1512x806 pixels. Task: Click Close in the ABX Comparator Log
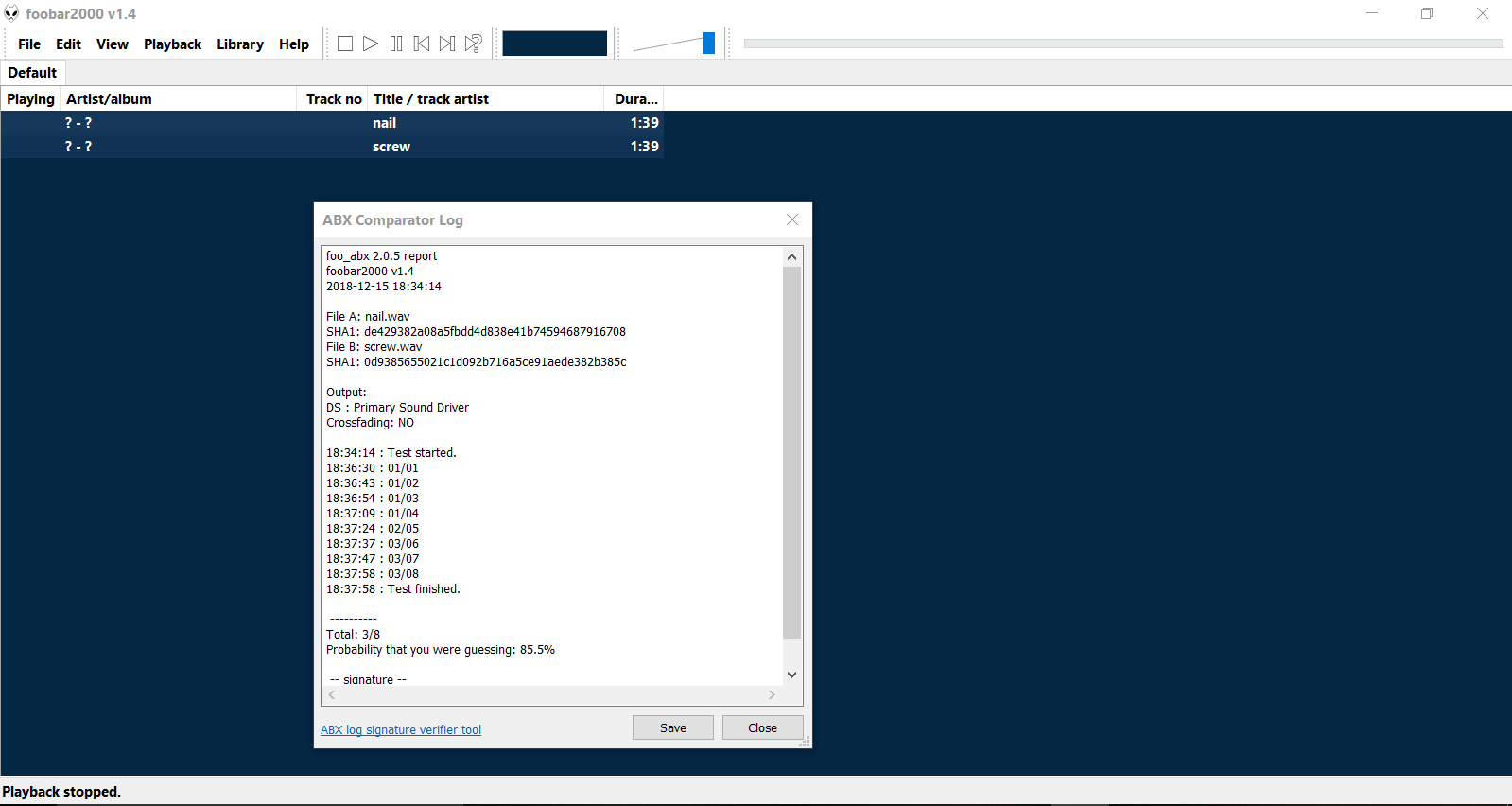762,727
